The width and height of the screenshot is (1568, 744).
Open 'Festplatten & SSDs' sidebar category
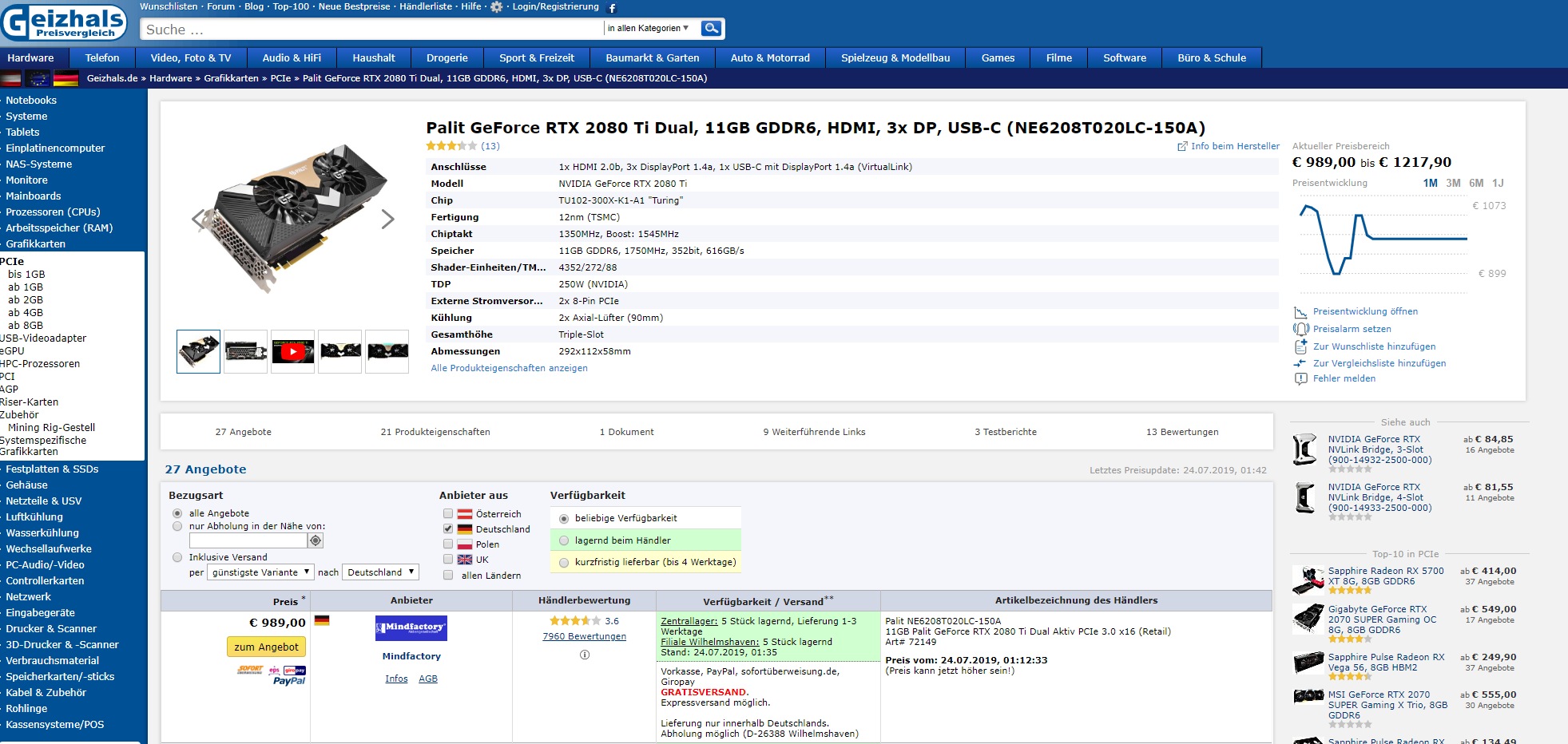pos(52,469)
